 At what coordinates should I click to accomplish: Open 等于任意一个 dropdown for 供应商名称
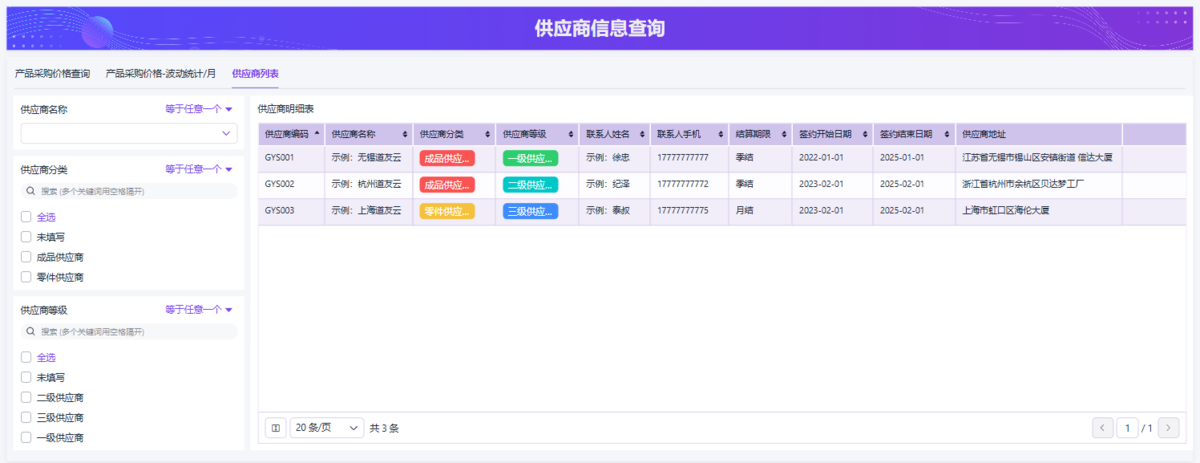pyautogui.click(x=198, y=109)
